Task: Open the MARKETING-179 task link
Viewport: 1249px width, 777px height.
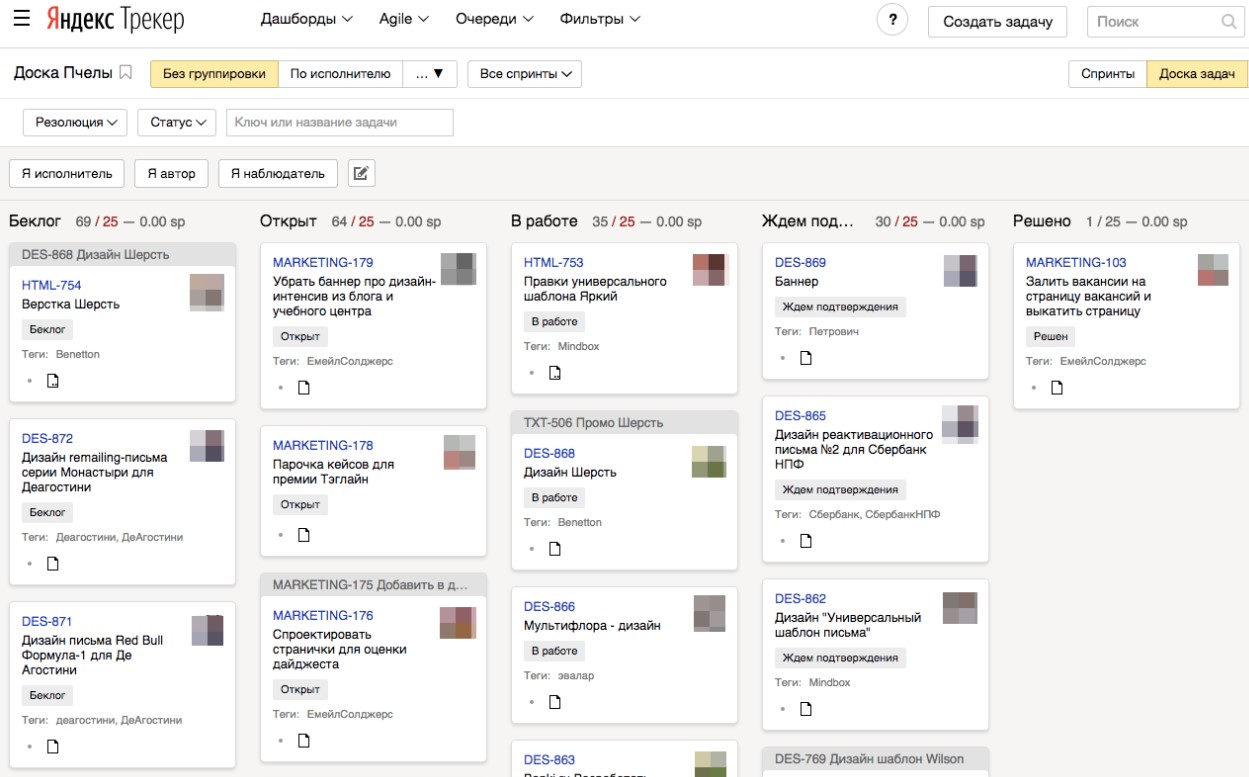Action: tap(323, 262)
